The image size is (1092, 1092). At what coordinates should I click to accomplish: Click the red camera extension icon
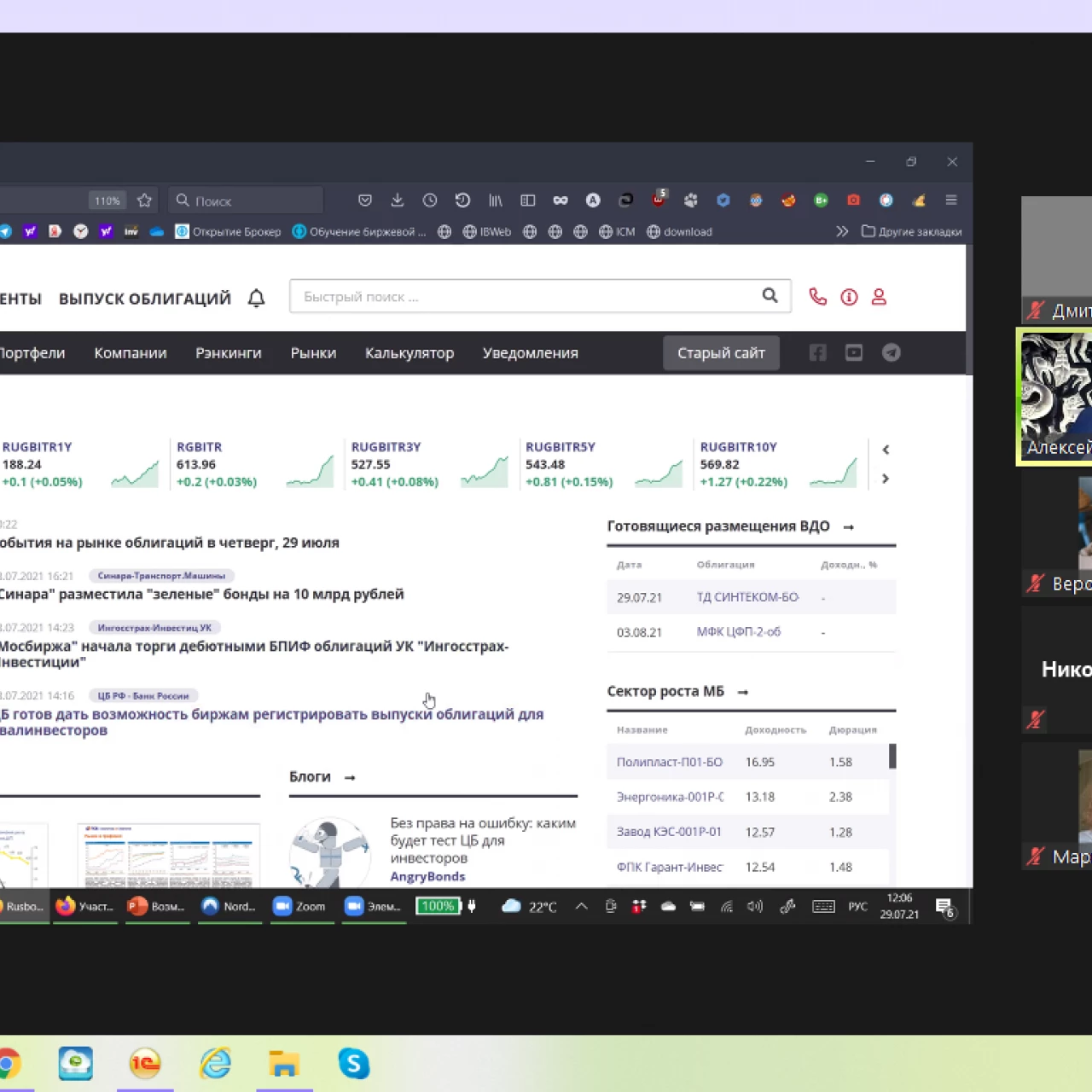coord(853,200)
